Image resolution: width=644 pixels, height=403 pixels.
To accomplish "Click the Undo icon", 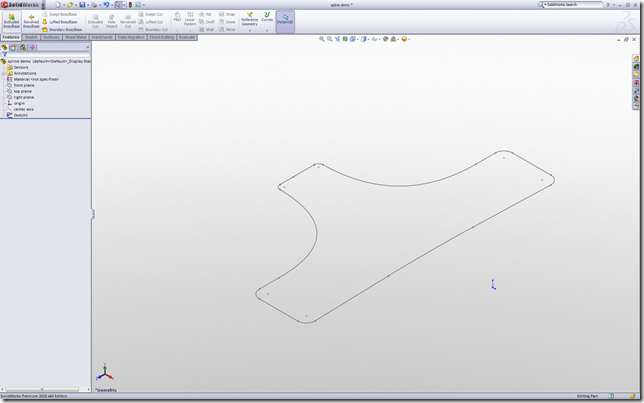I will [106, 5].
